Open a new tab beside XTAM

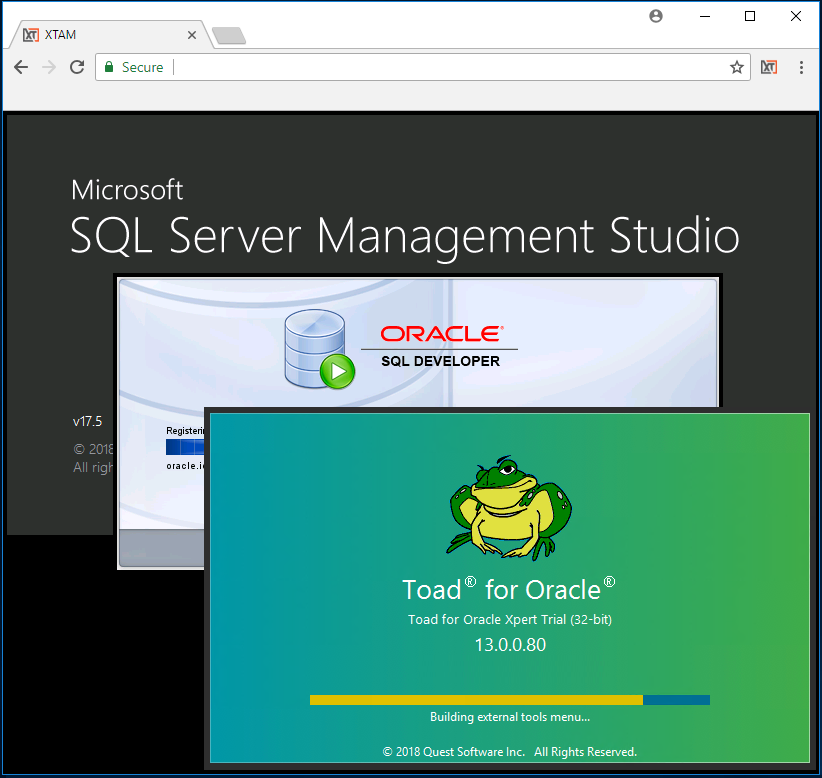click(x=229, y=36)
